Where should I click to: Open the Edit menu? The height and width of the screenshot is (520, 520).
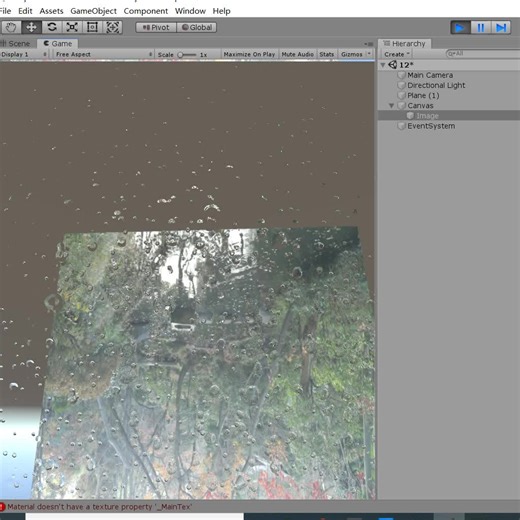[25, 11]
